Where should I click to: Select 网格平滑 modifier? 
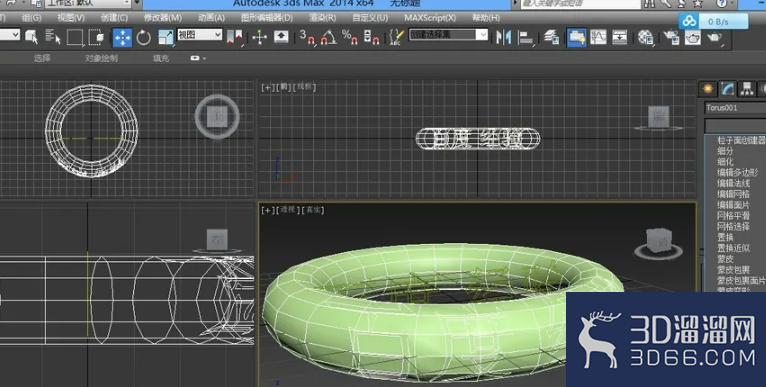point(733,215)
